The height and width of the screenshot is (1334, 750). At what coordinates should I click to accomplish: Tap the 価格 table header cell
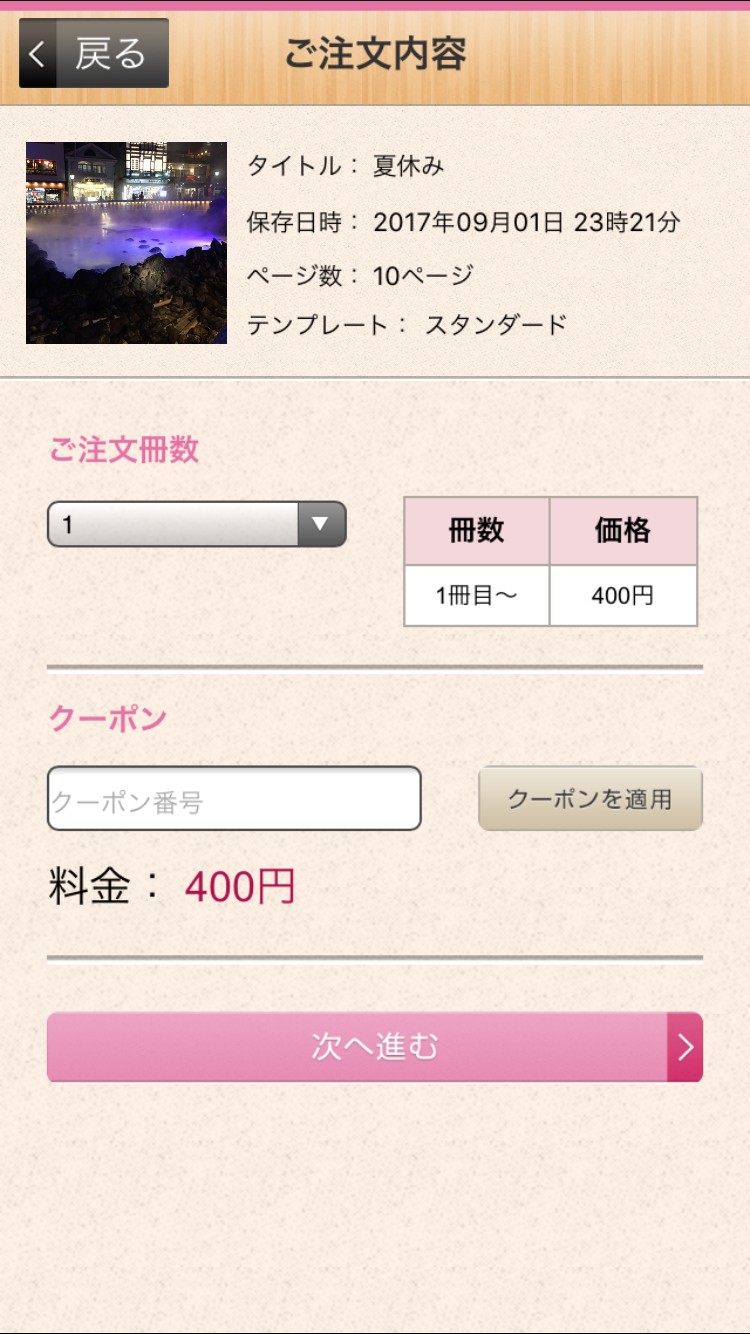[623, 531]
